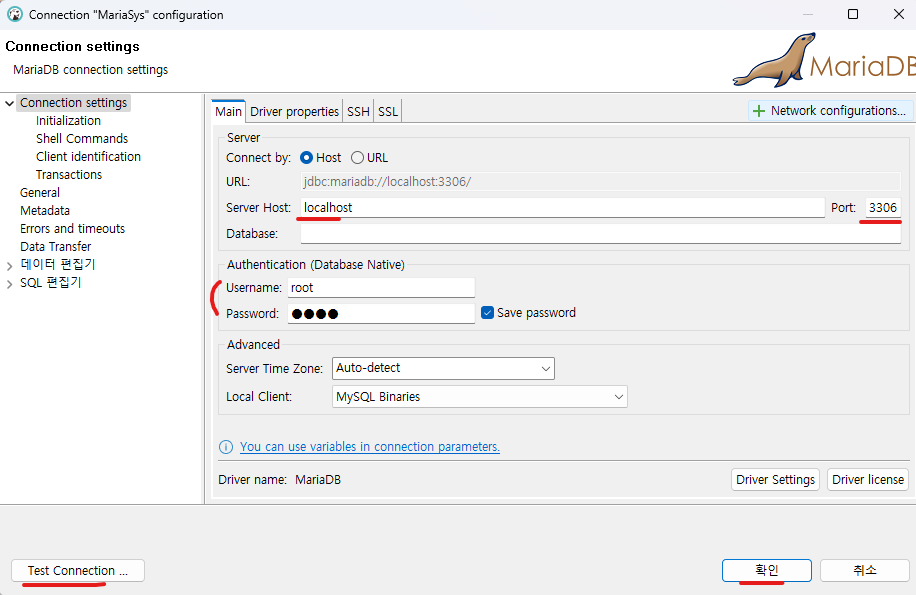Maximize the configuration window
Image resolution: width=916 pixels, height=595 pixels.
853,14
